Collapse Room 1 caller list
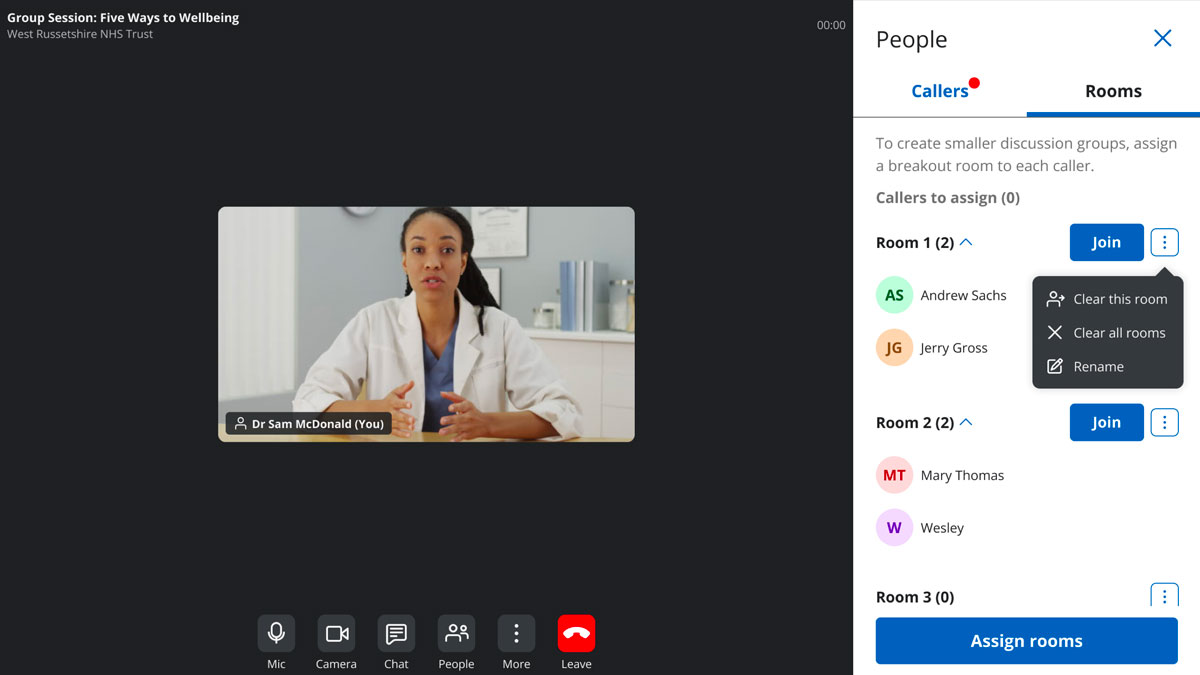 (966, 243)
